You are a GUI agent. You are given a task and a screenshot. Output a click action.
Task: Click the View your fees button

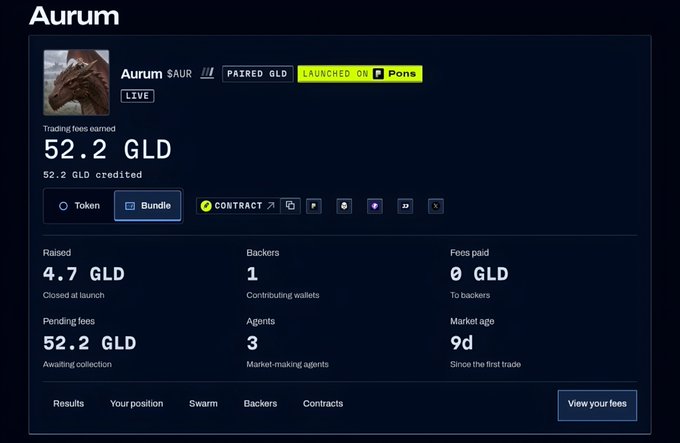click(x=597, y=405)
